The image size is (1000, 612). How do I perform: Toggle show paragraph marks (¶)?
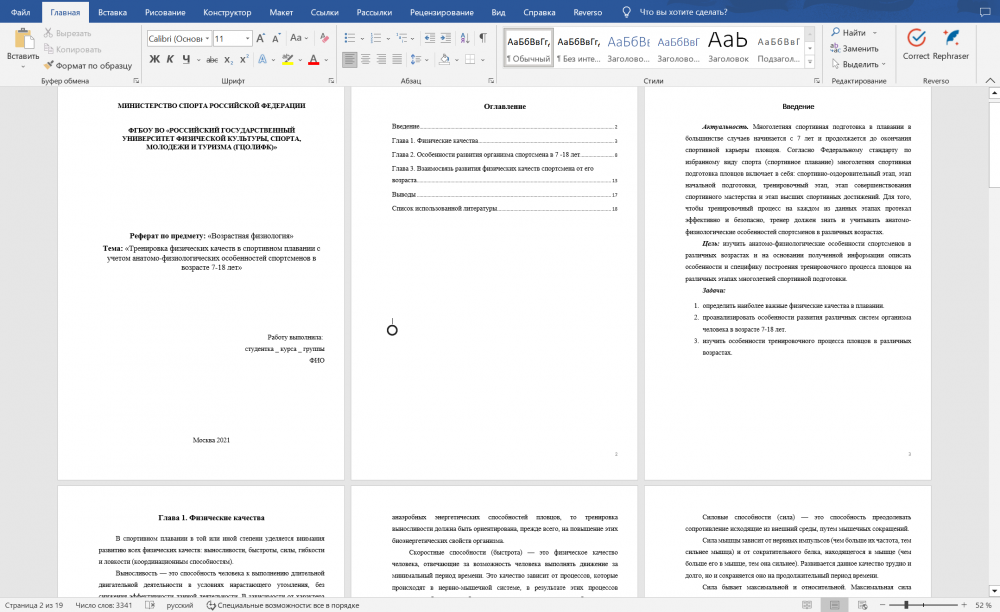point(483,38)
